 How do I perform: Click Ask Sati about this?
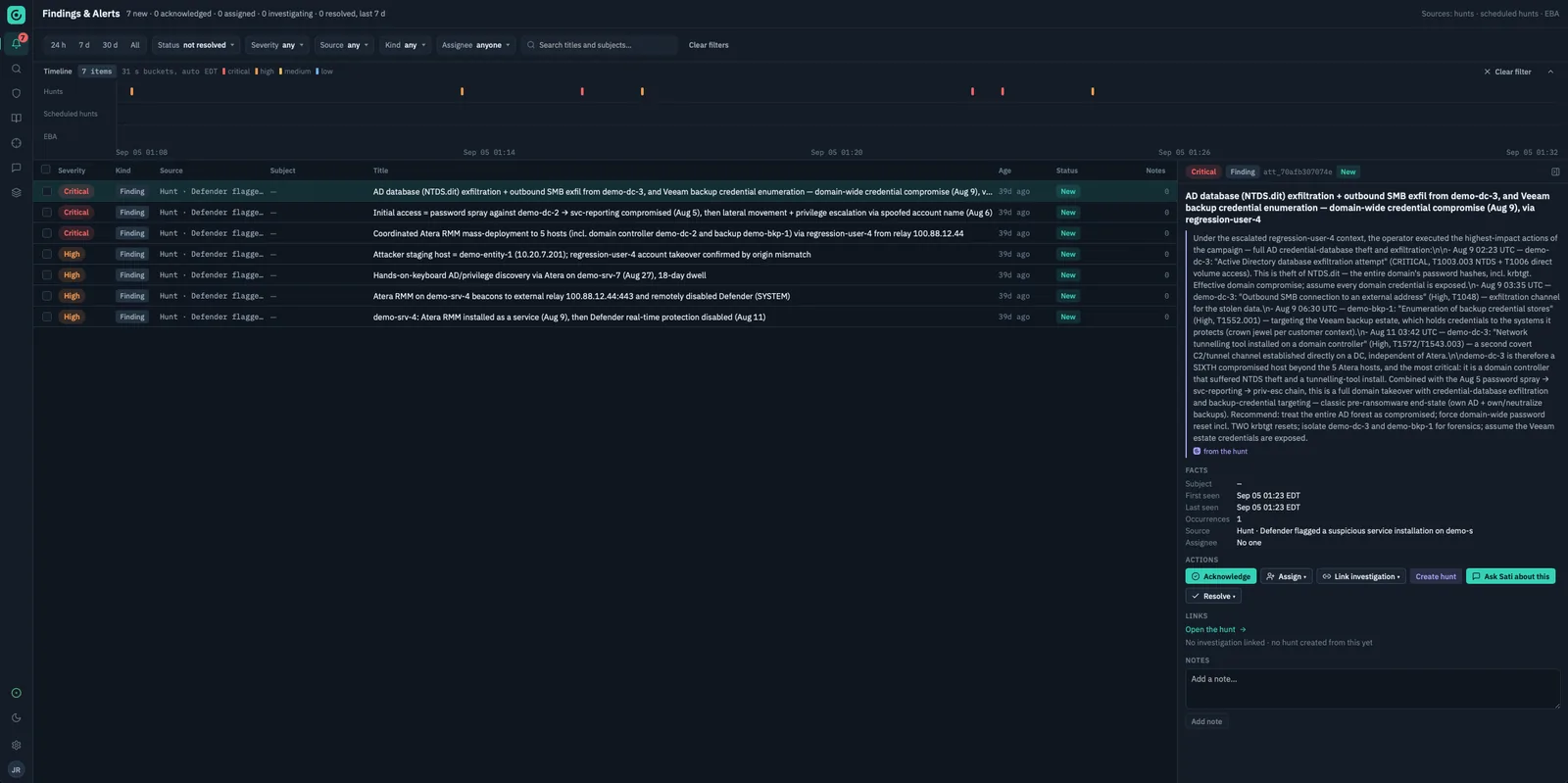(x=1510, y=576)
